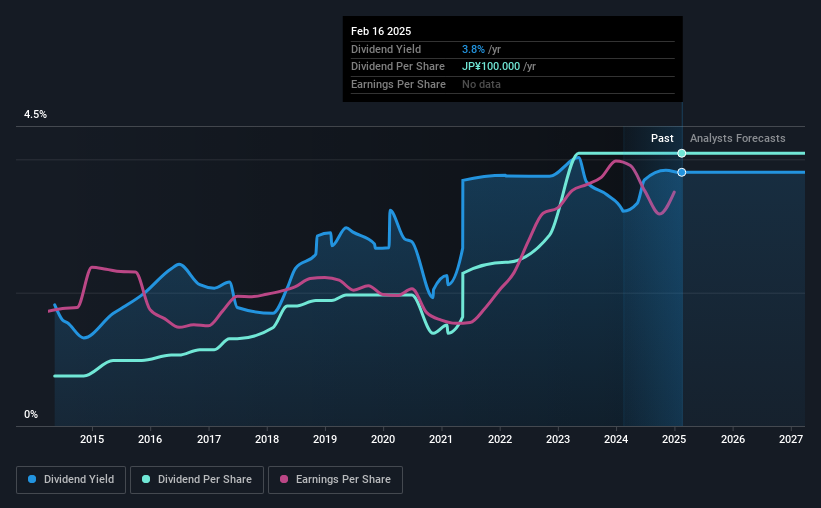Click the Past section label

(x=662, y=138)
